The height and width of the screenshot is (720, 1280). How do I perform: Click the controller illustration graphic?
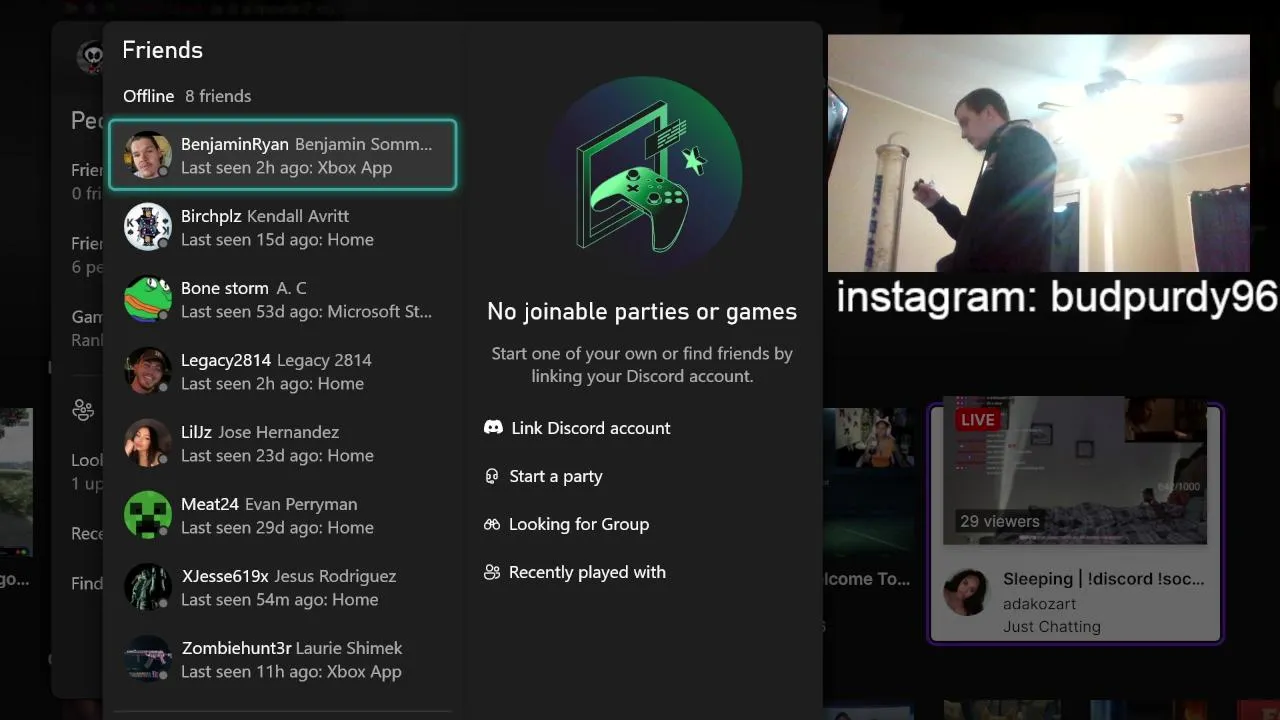click(x=645, y=175)
